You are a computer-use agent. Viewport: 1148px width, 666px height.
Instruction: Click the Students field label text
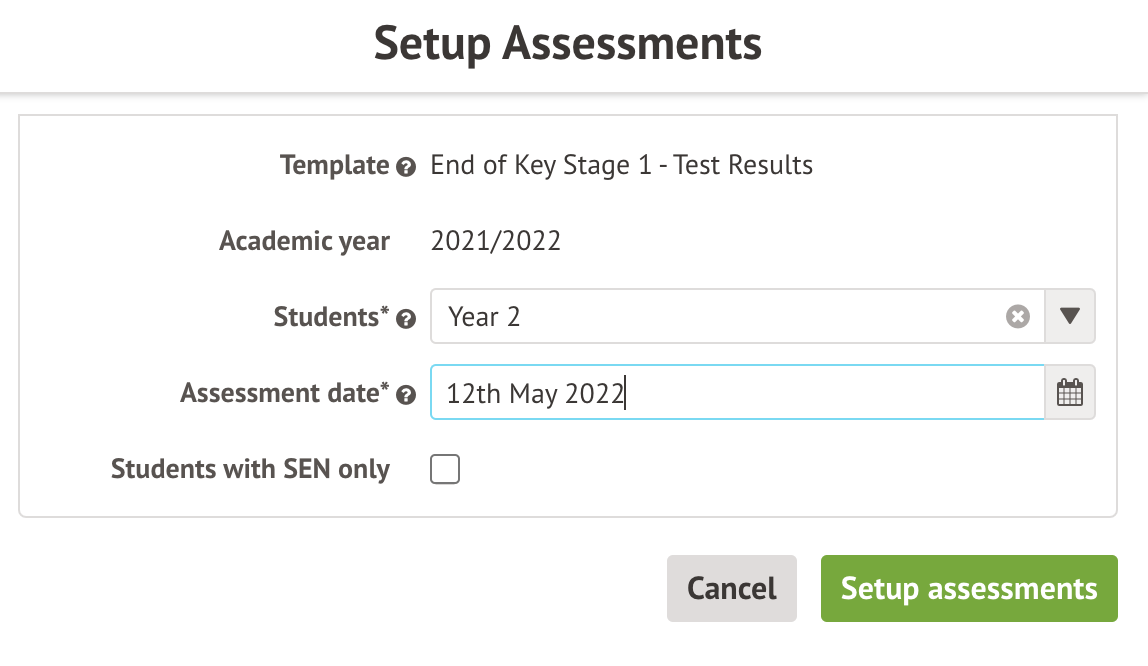tap(330, 317)
